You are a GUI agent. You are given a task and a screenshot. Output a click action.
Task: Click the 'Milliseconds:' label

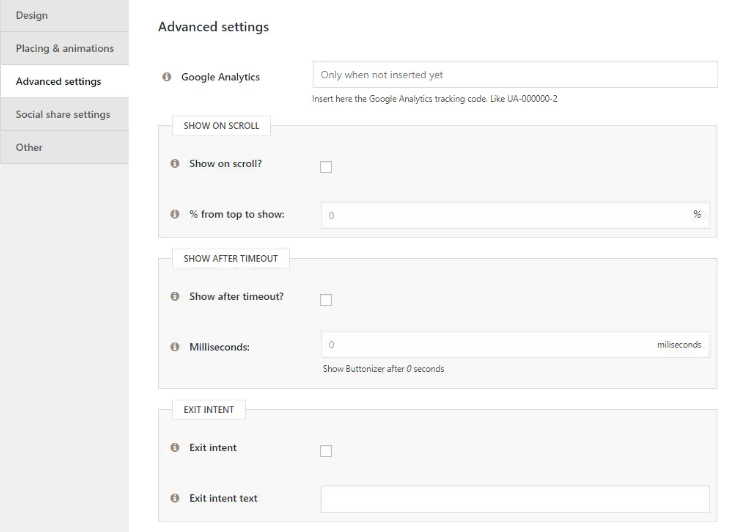tap(219, 347)
